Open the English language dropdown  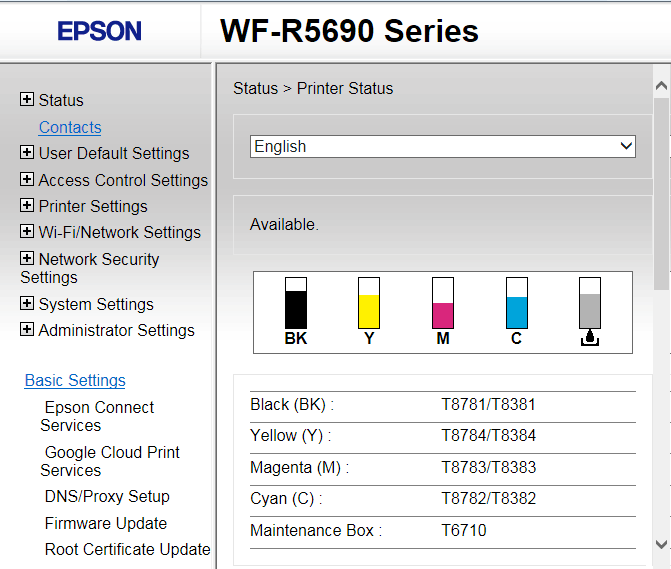[x=442, y=147]
